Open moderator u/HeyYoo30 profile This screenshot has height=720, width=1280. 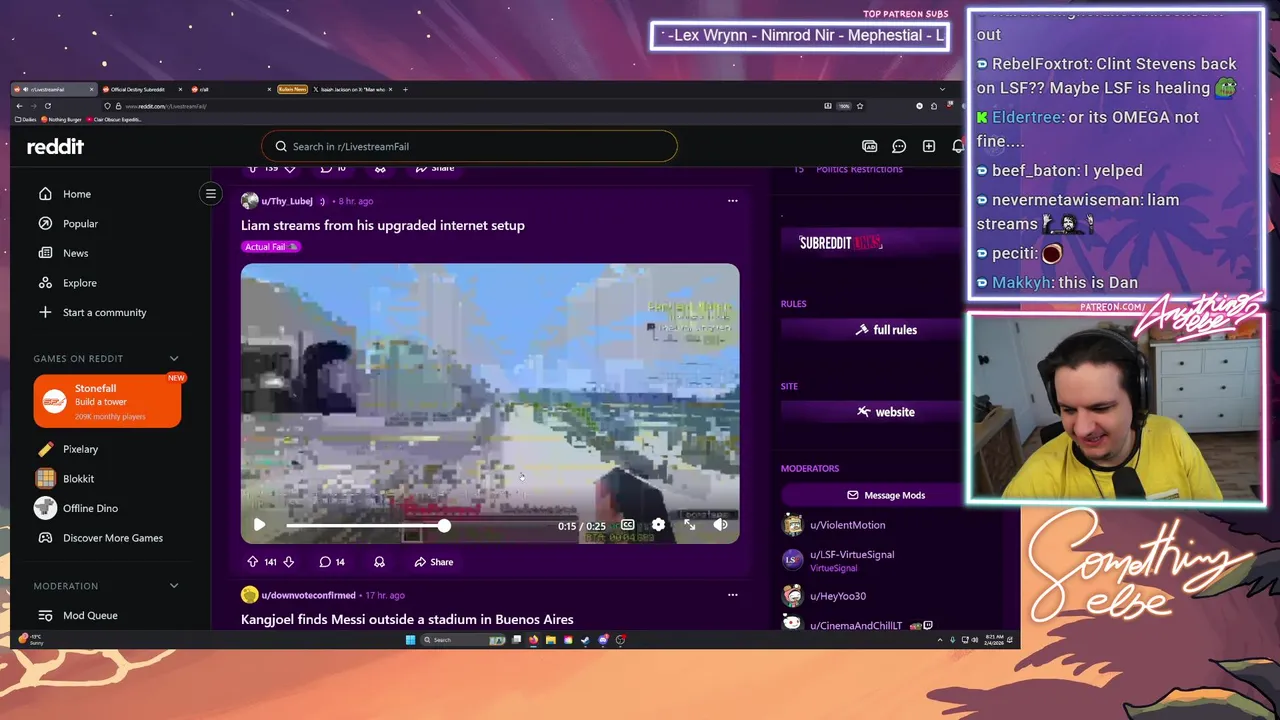click(x=838, y=596)
